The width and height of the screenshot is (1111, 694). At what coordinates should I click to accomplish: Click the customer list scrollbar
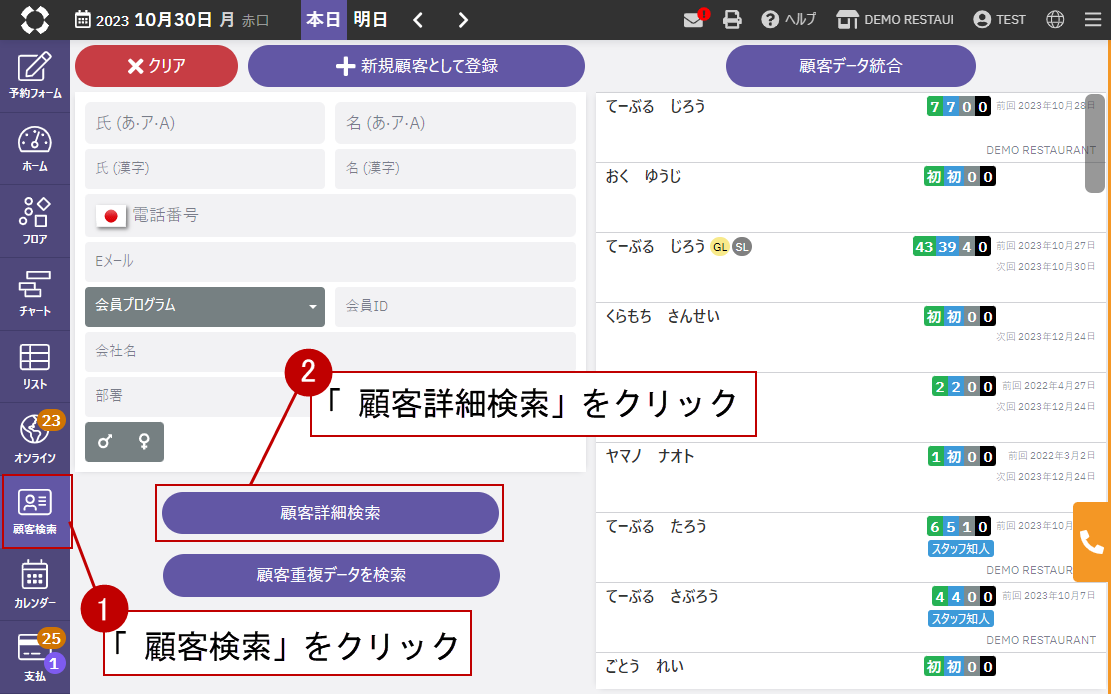click(1094, 143)
